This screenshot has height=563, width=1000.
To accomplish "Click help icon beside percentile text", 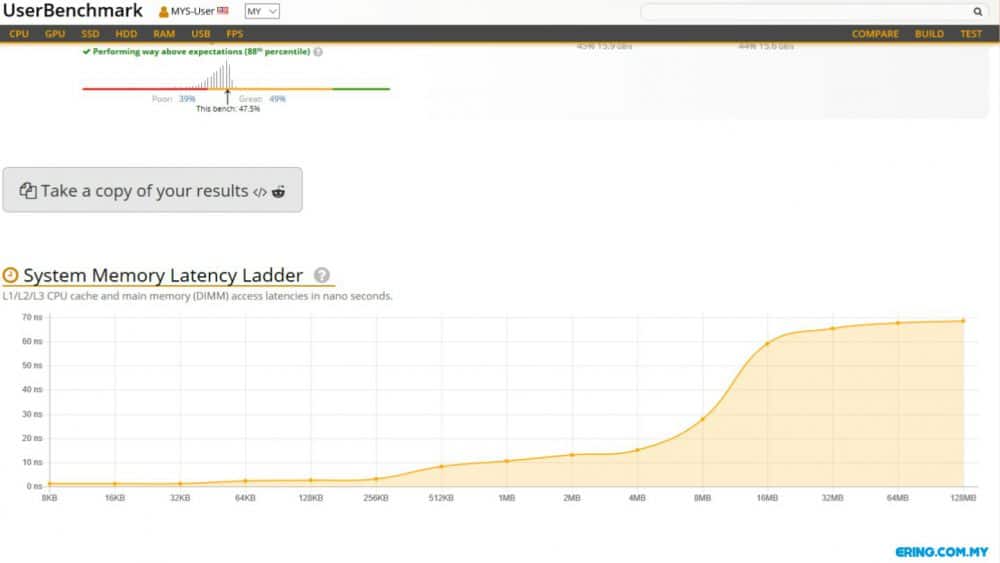I will click(318, 52).
